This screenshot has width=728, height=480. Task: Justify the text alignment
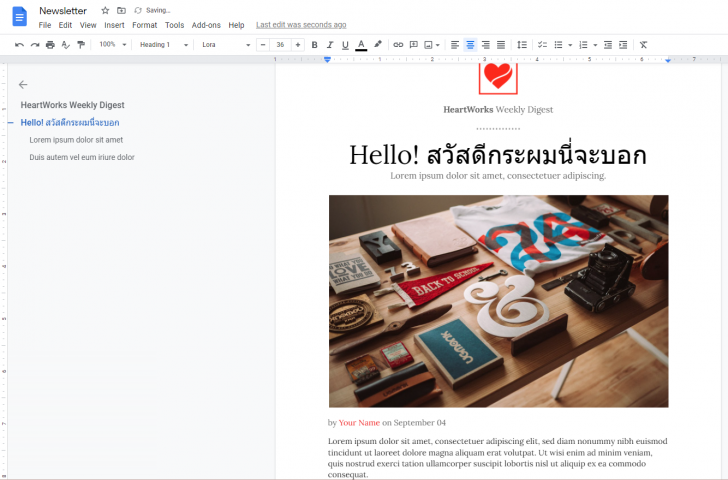[501, 45]
